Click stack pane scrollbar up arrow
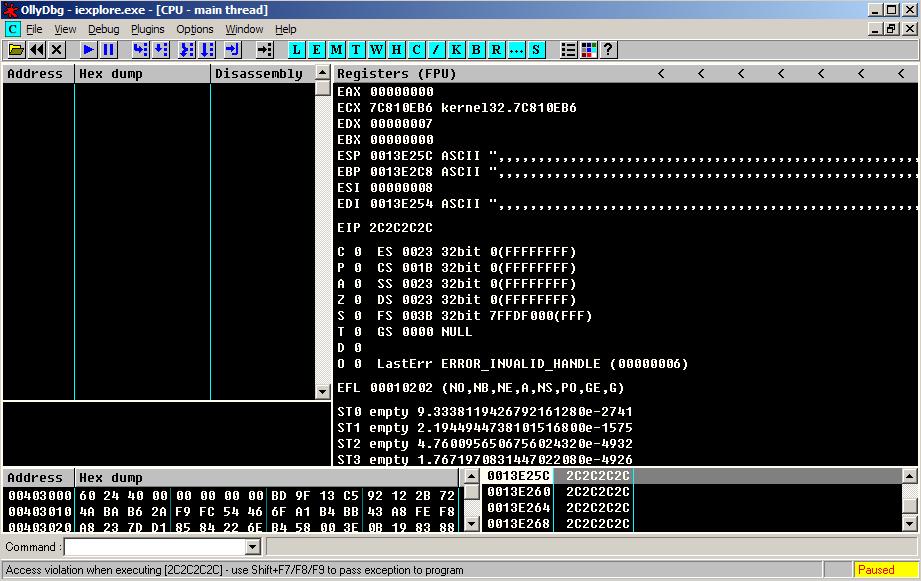The height and width of the screenshot is (581, 921). point(909,476)
